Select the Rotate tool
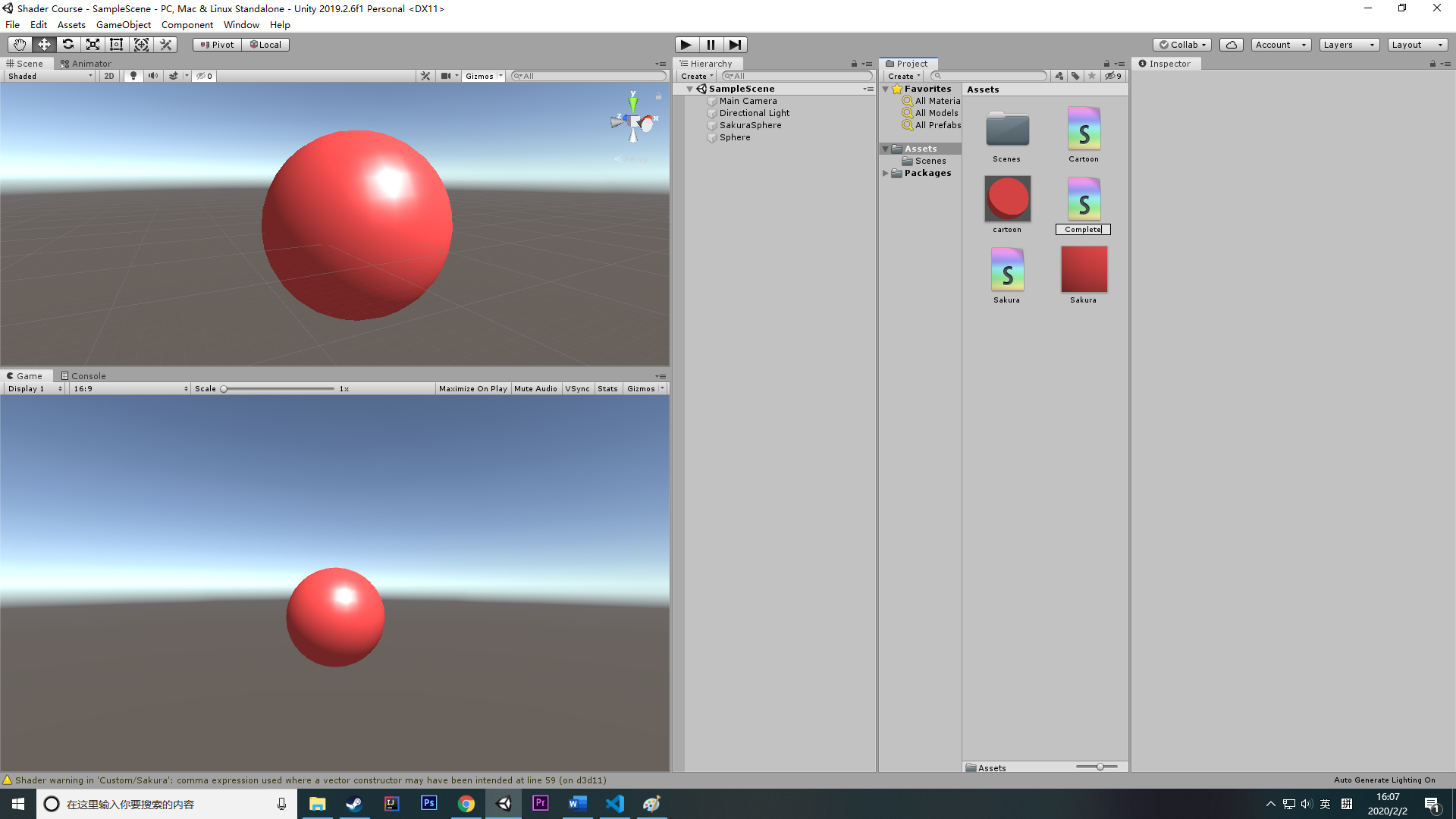1456x819 pixels. [68, 45]
